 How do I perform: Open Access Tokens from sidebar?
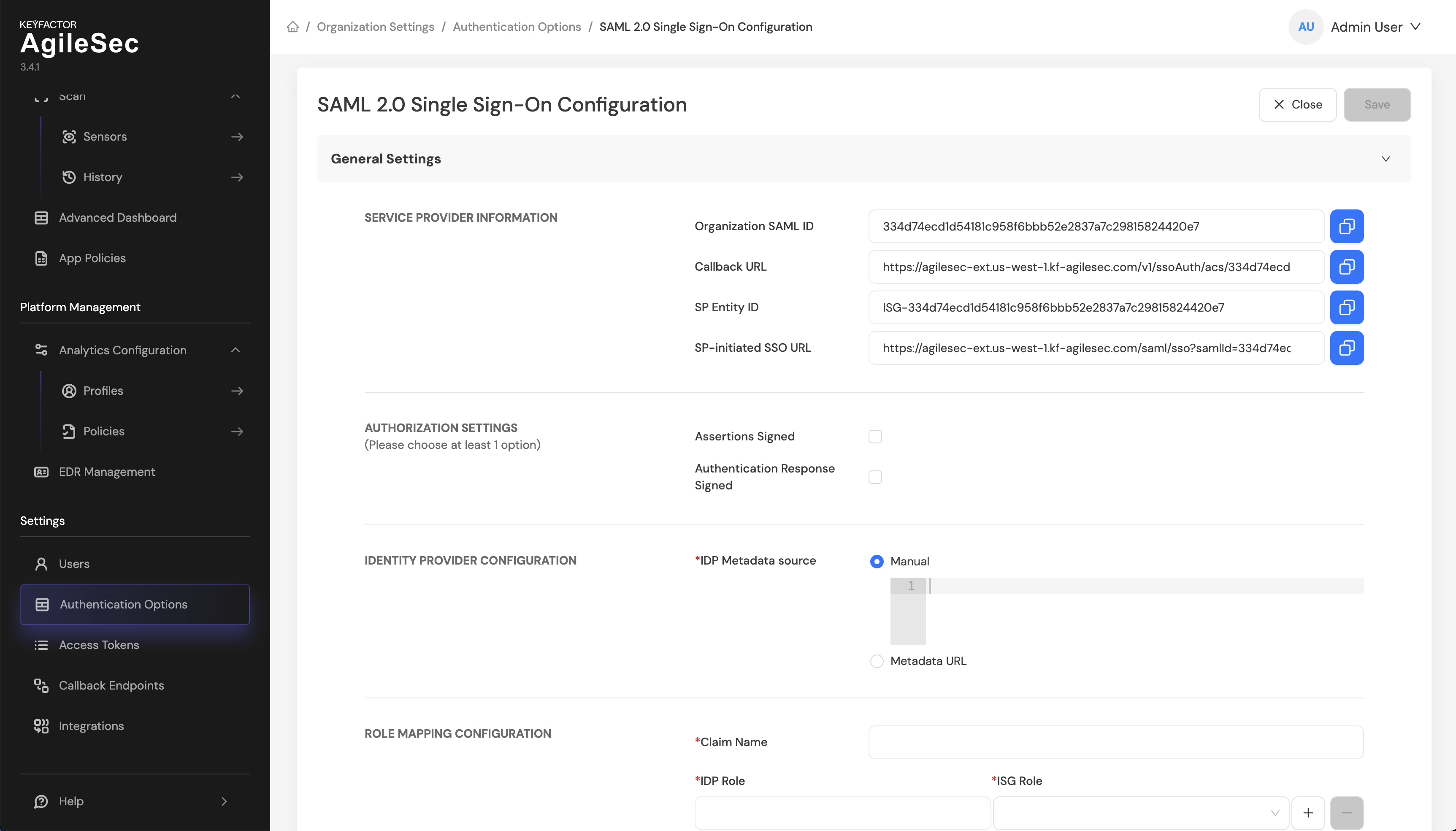(x=99, y=645)
